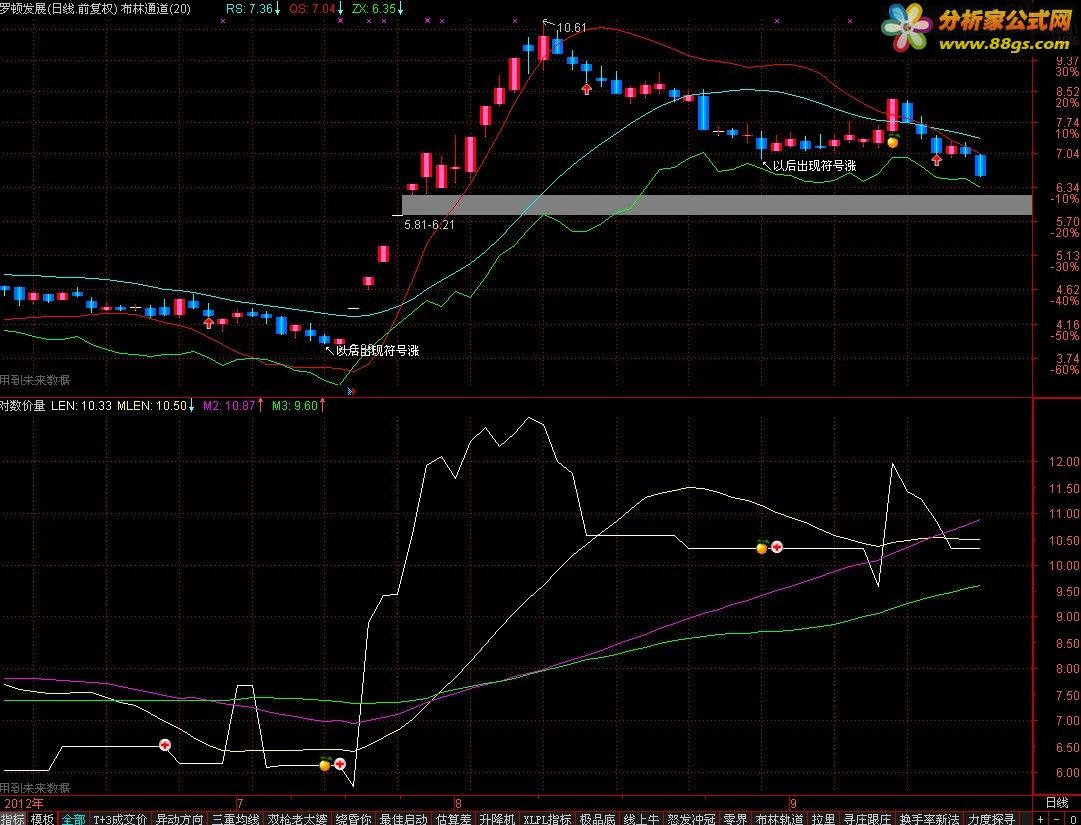Open the 三重均线 indicator tab
Screen dimensions: 1081x825
(x=236, y=819)
